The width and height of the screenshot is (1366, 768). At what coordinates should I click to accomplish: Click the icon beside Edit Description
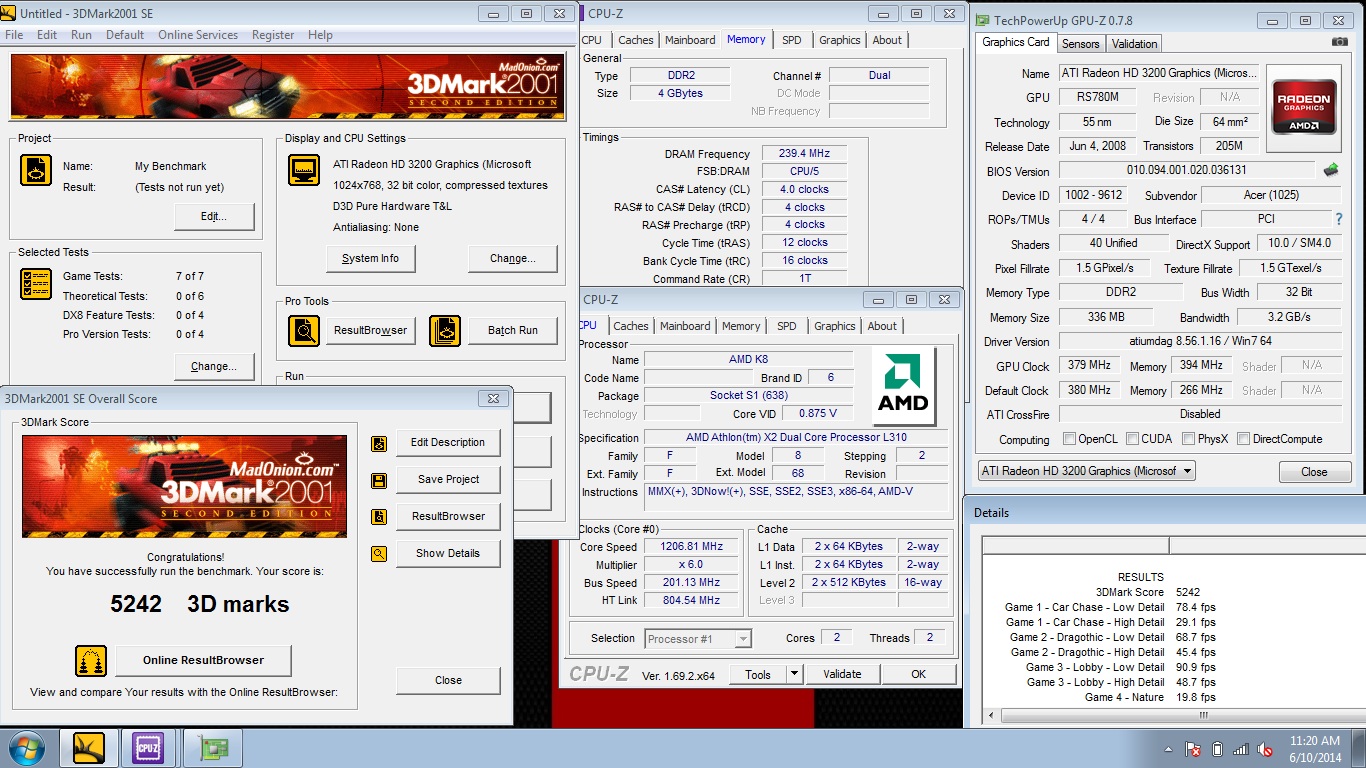pyautogui.click(x=379, y=443)
